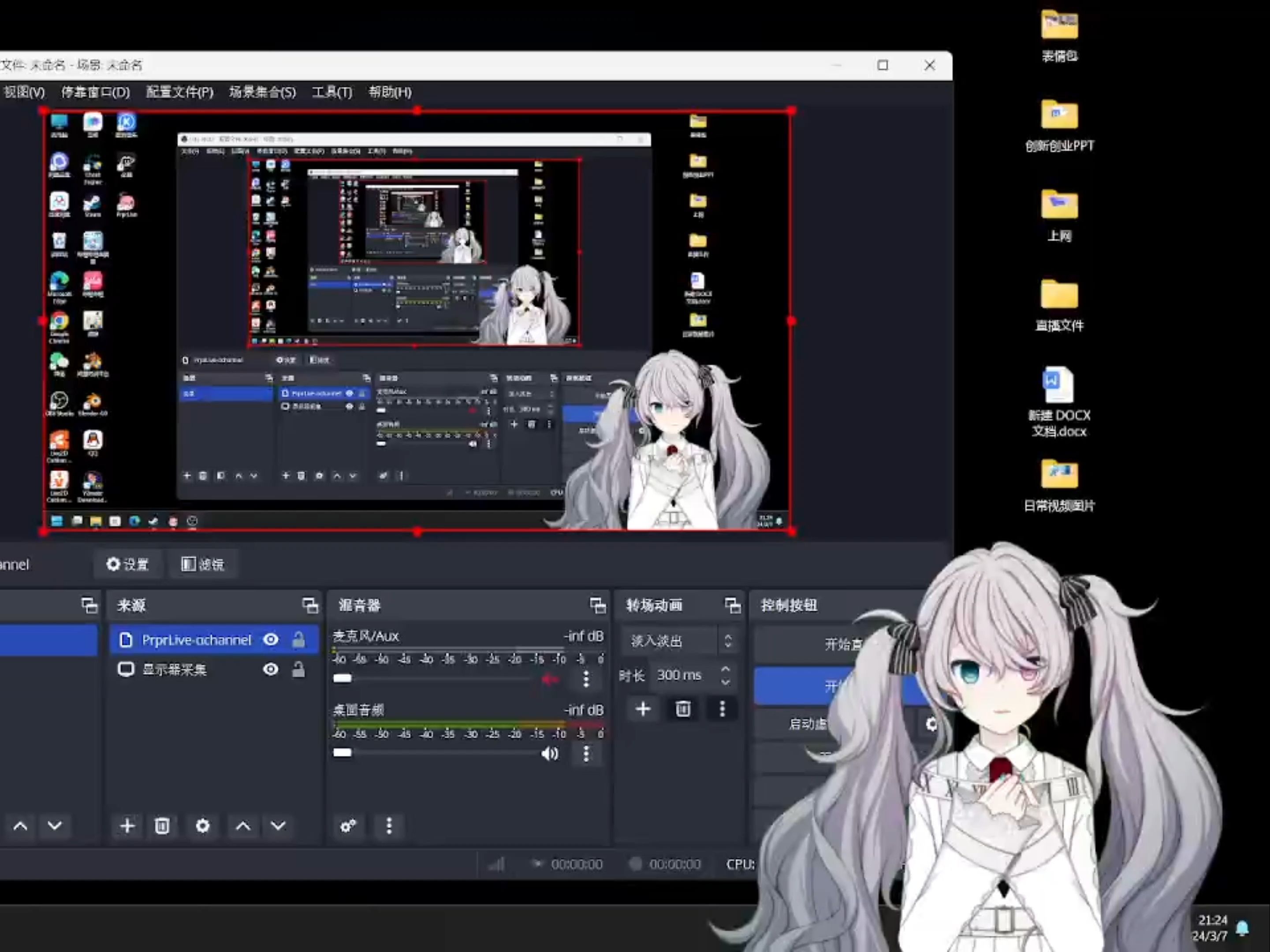Undock the scenes panel
1270x952 pixels.
tap(89, 605)
